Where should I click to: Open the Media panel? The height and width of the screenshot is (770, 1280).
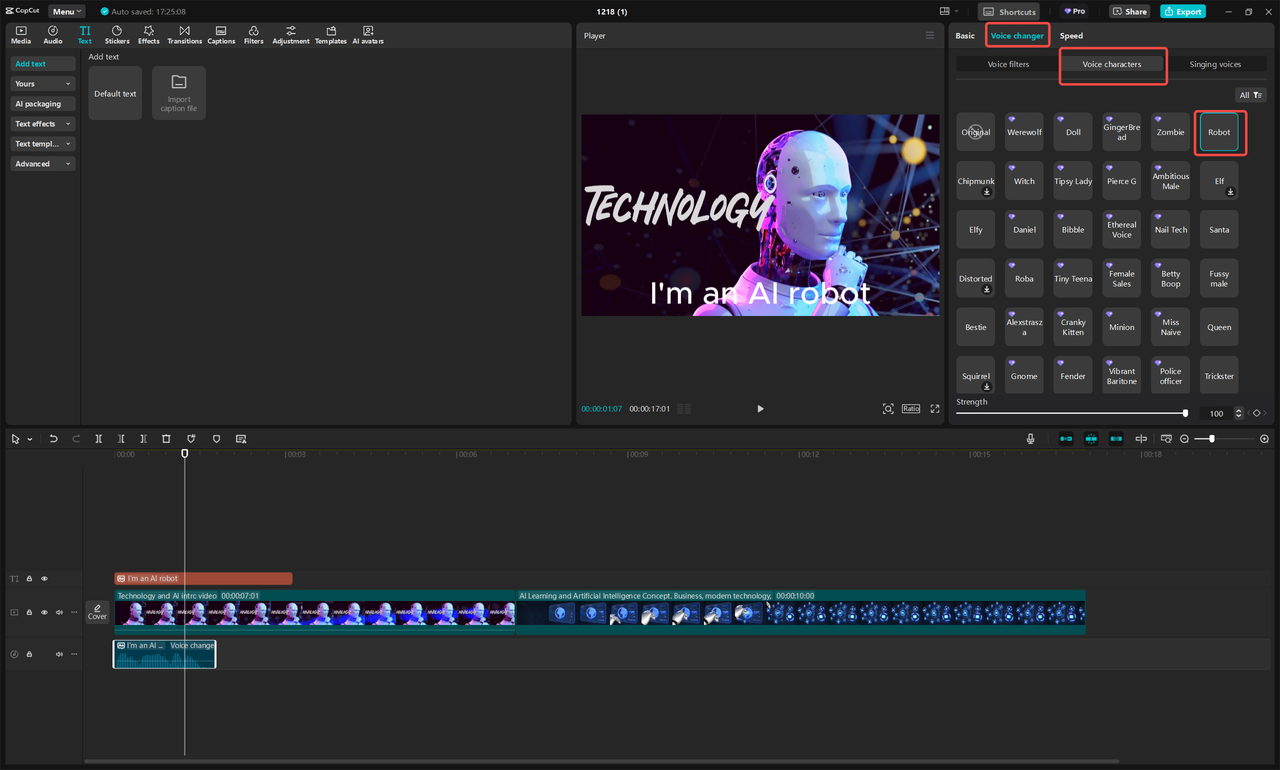pyautogui.click(x=21, y=35)
